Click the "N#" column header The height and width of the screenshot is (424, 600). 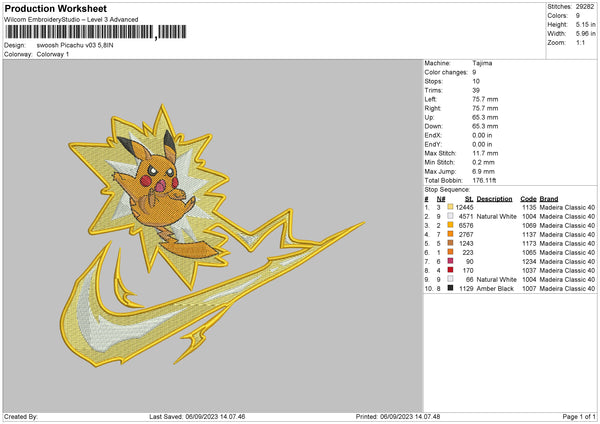pos(441,199)
